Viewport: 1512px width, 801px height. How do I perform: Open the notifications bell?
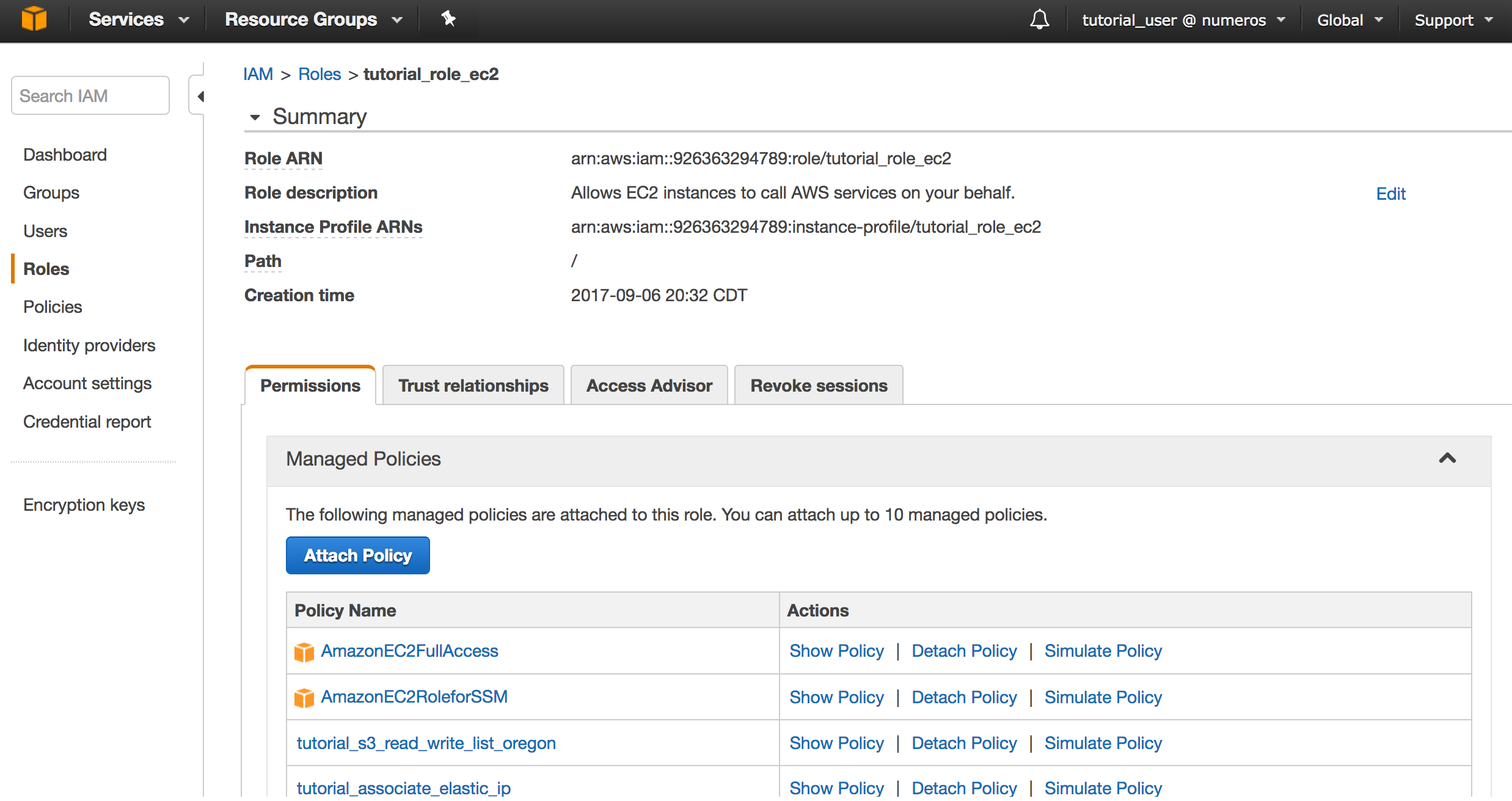(1039, 20)
